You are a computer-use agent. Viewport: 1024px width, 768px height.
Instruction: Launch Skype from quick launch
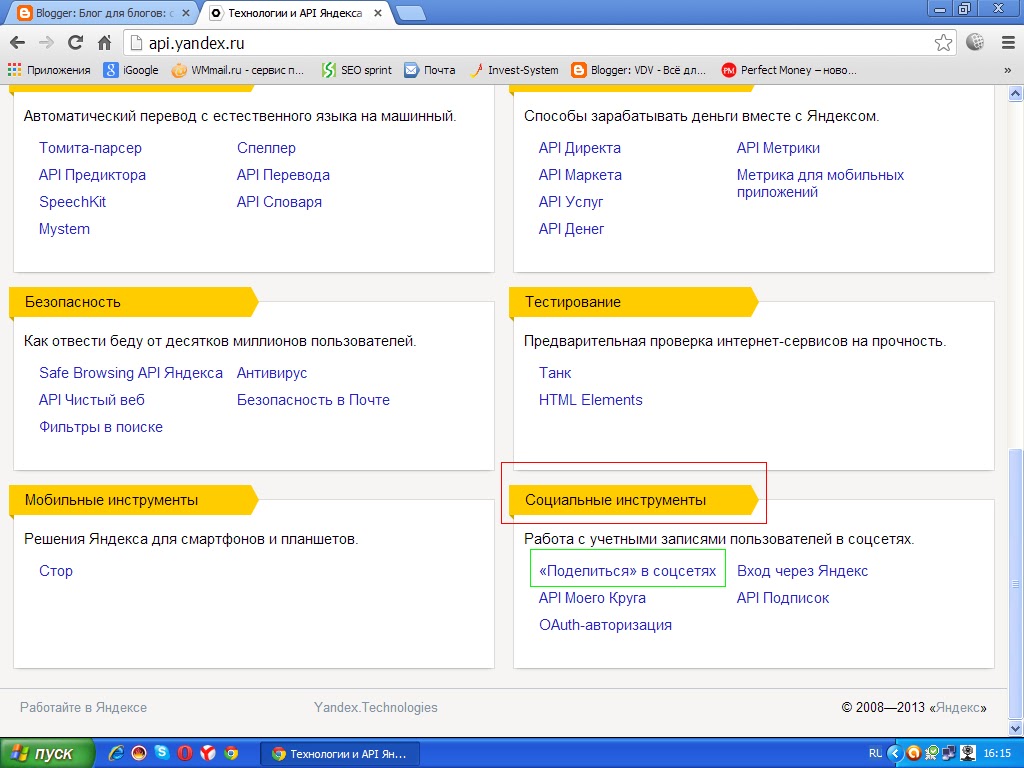[162, 754]
